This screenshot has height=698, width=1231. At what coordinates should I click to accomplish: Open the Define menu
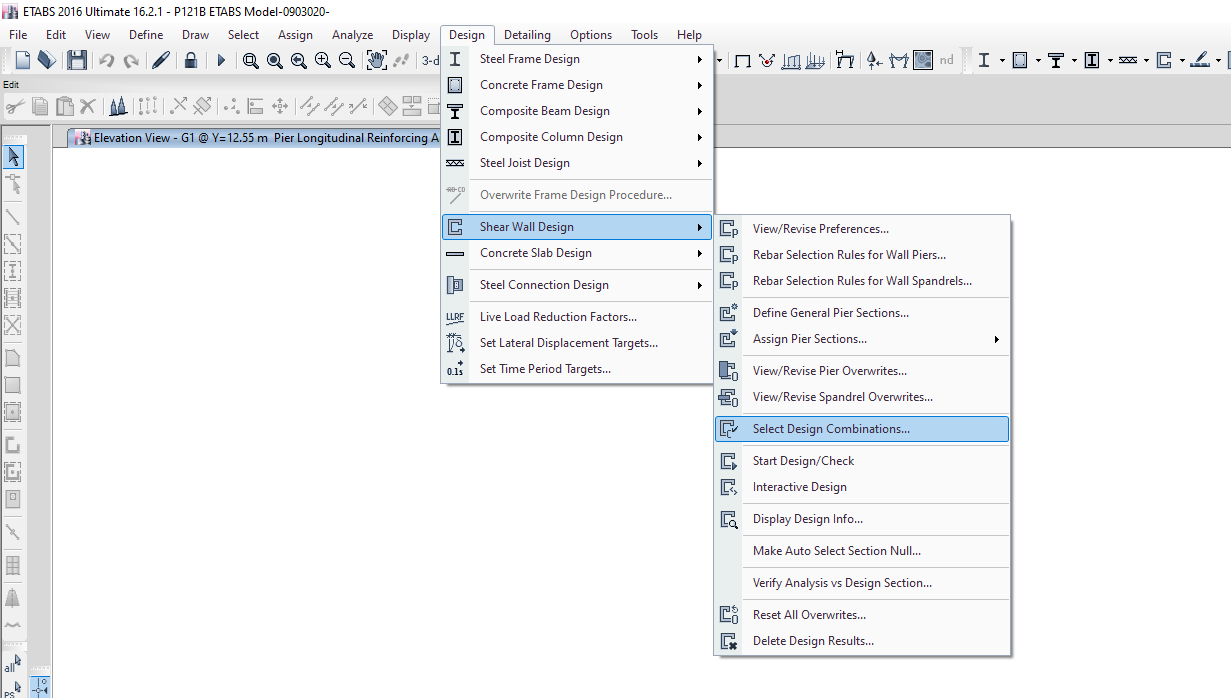146,34
